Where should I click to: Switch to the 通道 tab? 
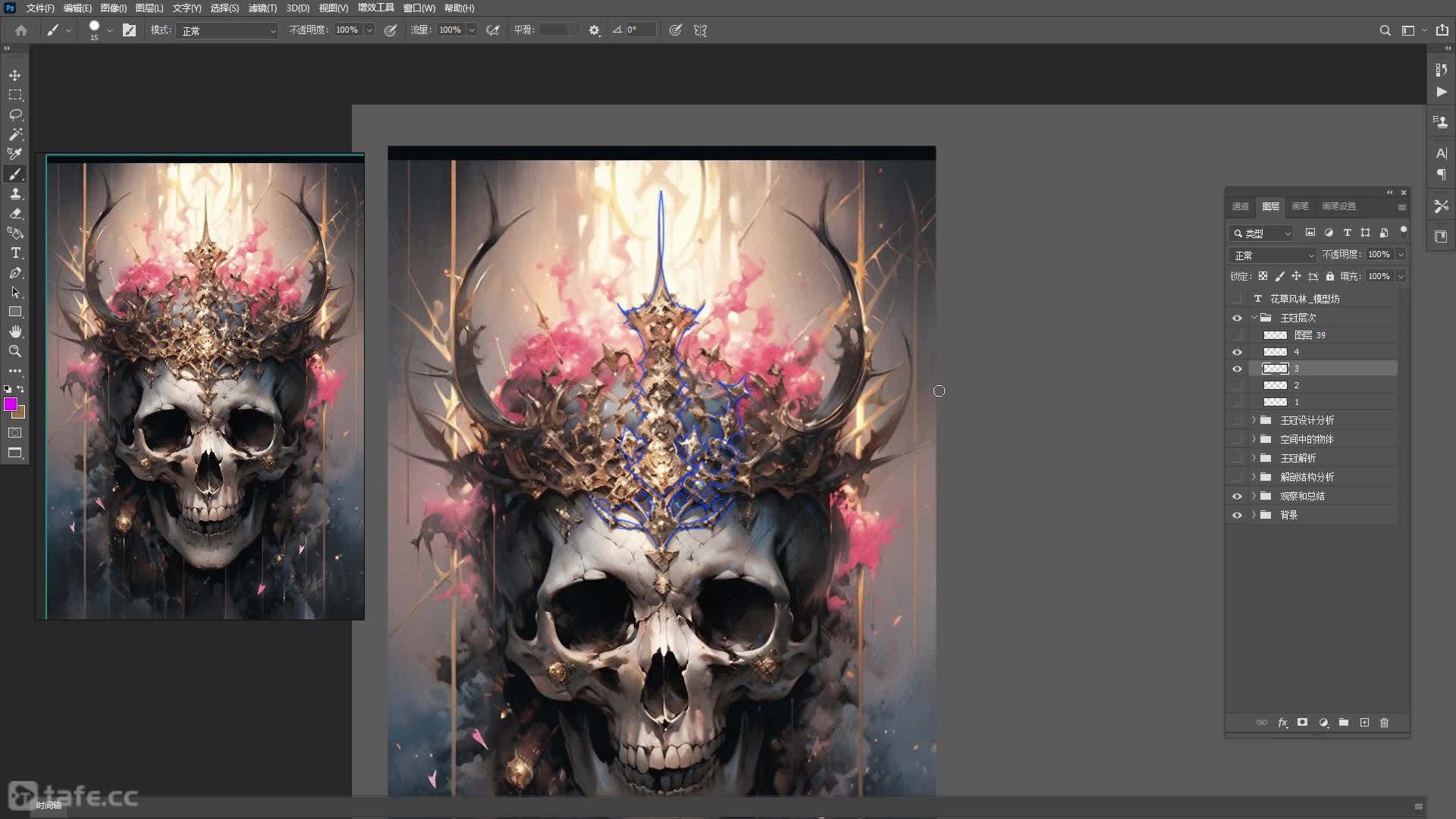click(1241, 206)
